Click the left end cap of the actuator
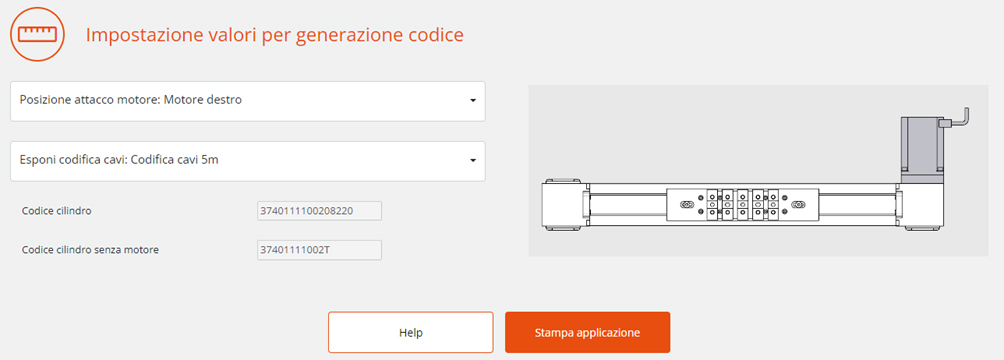1004x360 pixels. (563, 204)
